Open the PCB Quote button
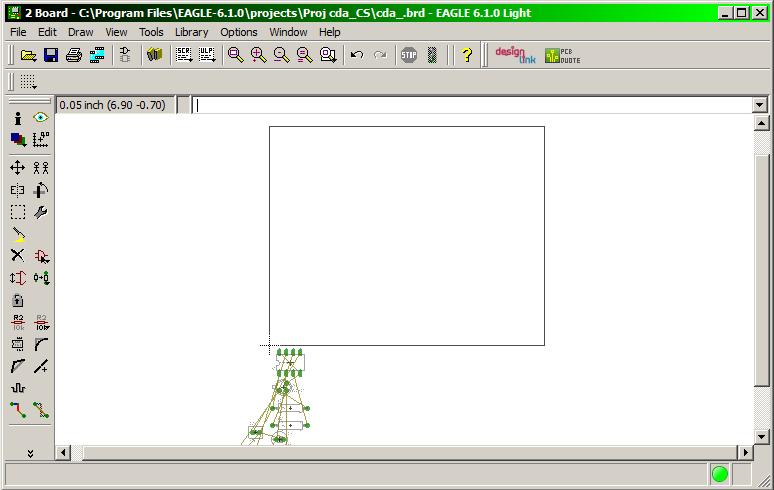774x490 pixels. pyautogui.click(x=563, y=55)
